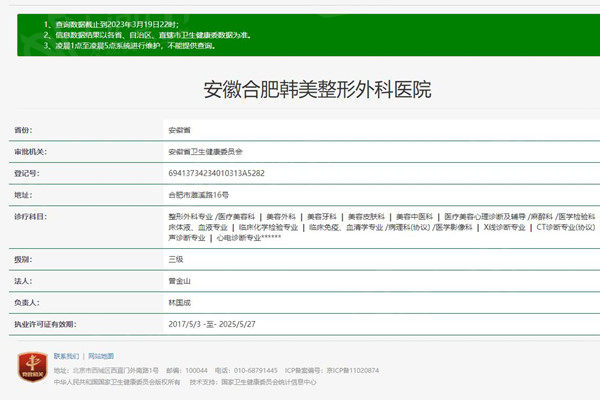This screenshot has height=400, width=600.
Task: Open the 联系我们 contact link
Action: 66,356
